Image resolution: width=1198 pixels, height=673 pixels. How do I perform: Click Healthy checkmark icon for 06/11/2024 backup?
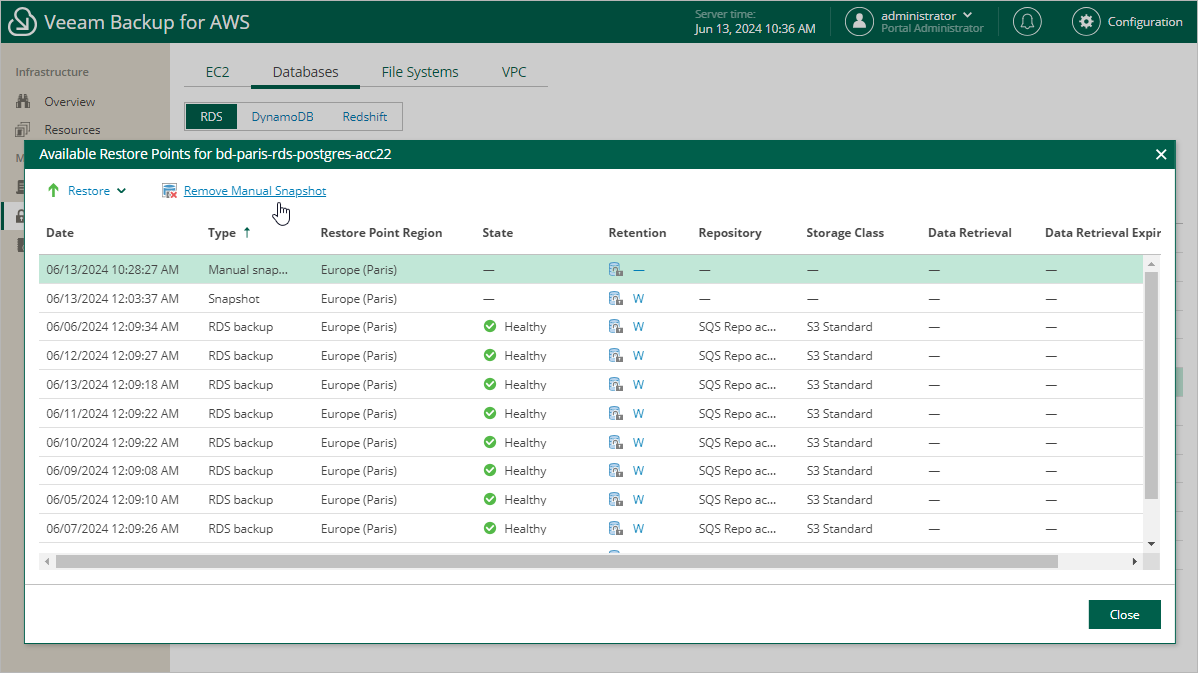click(x=490, y=413)
